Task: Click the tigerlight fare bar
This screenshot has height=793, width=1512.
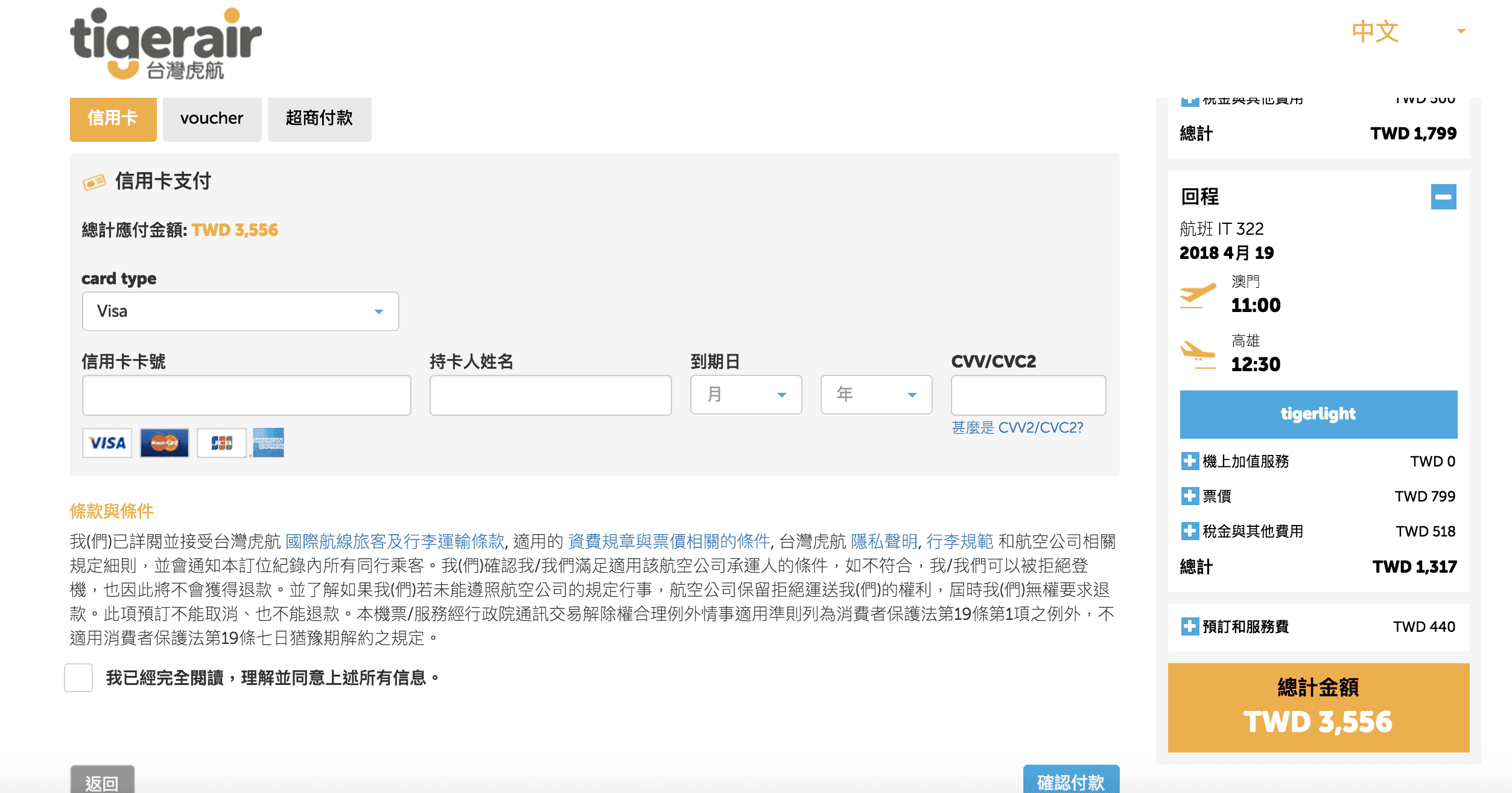Action: [x=1318, y=414]
